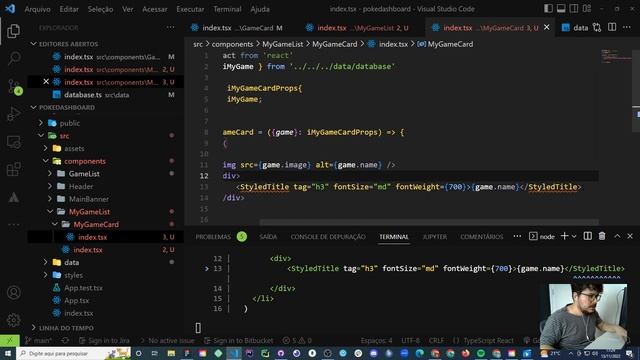Screen dimensions: 640x360
Task: Open panel overflow ellipsis after Comentários
Action: [517, 236]
